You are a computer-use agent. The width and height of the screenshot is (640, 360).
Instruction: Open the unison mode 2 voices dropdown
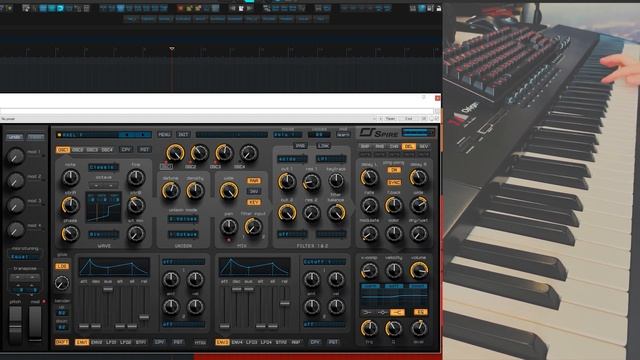click(x=183, y=219)
